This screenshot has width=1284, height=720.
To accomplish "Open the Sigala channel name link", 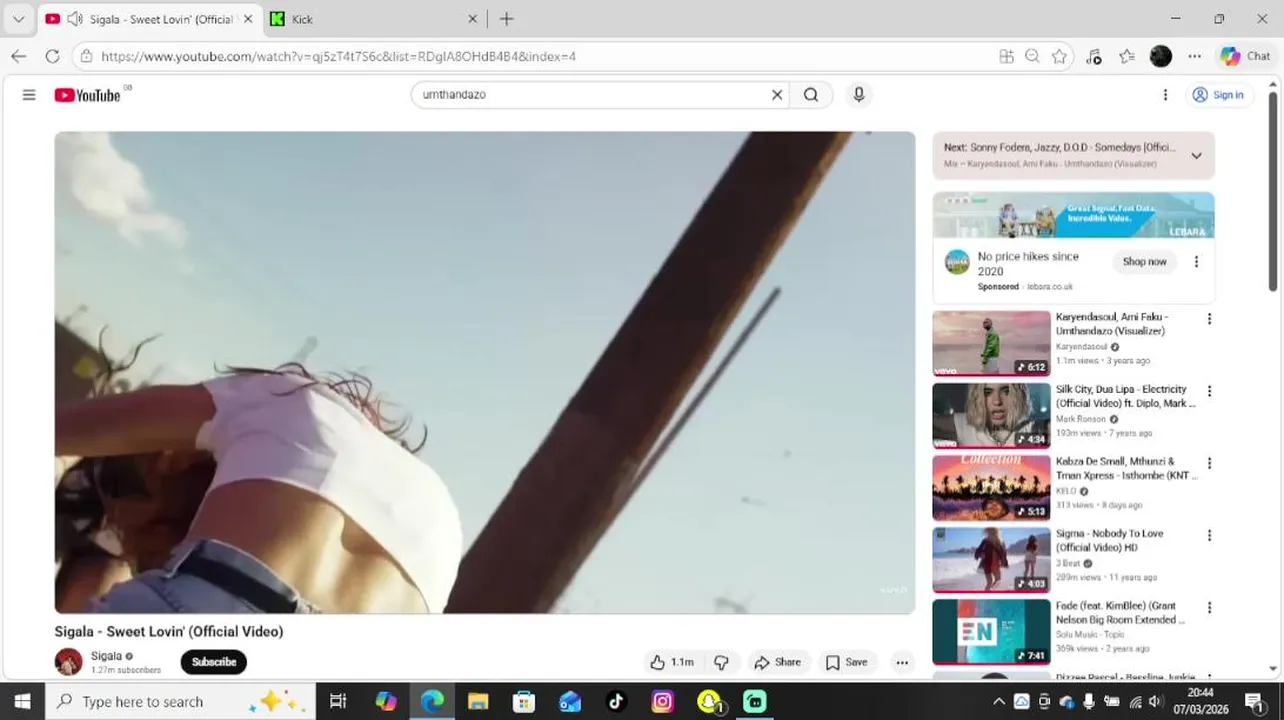I will click(106, 656).
